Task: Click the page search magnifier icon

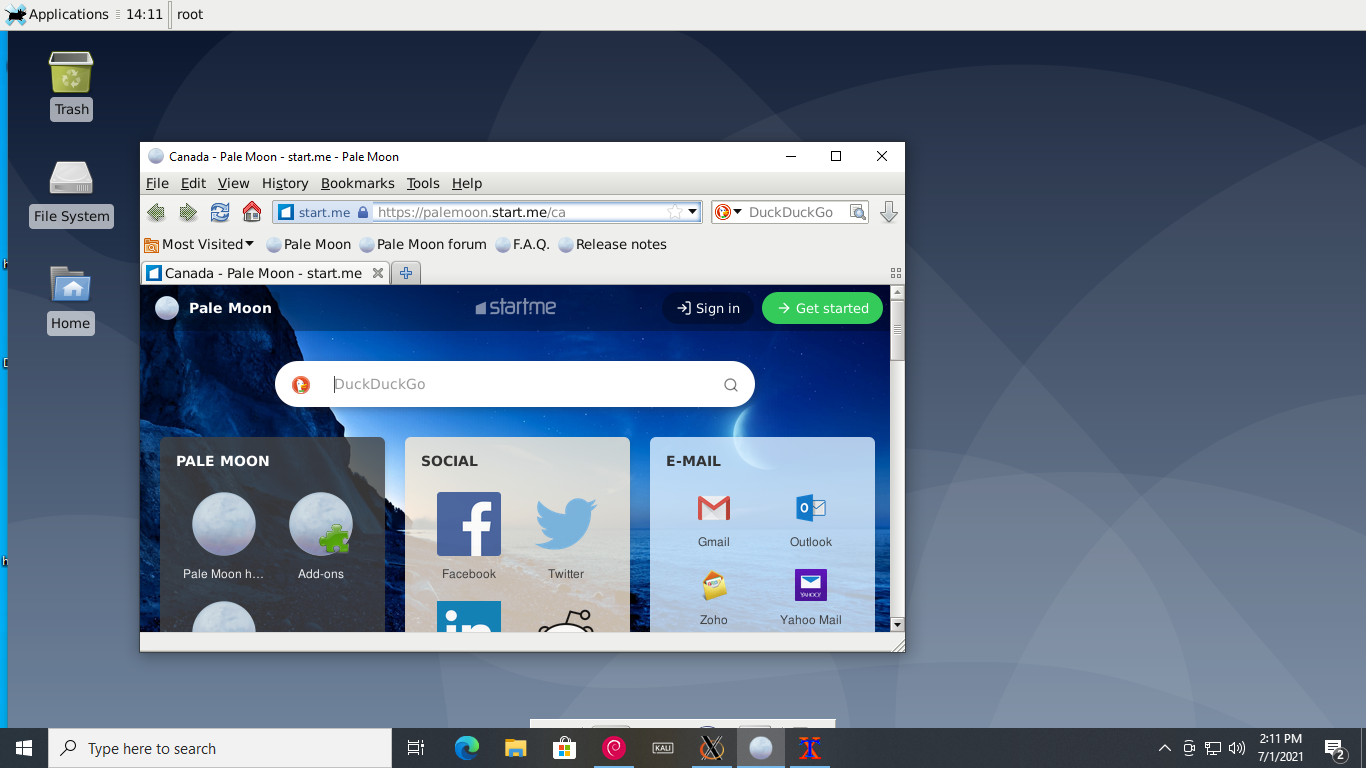Action: (x=731, y=384)
